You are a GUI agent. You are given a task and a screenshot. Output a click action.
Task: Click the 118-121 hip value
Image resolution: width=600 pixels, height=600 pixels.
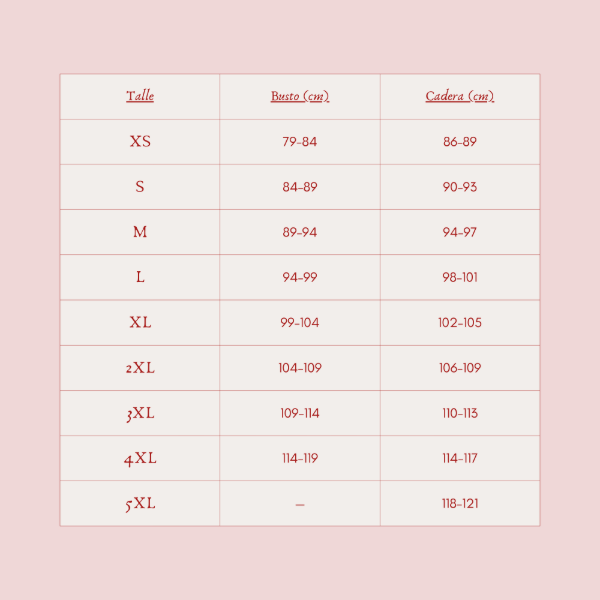[x=460, y=504]
